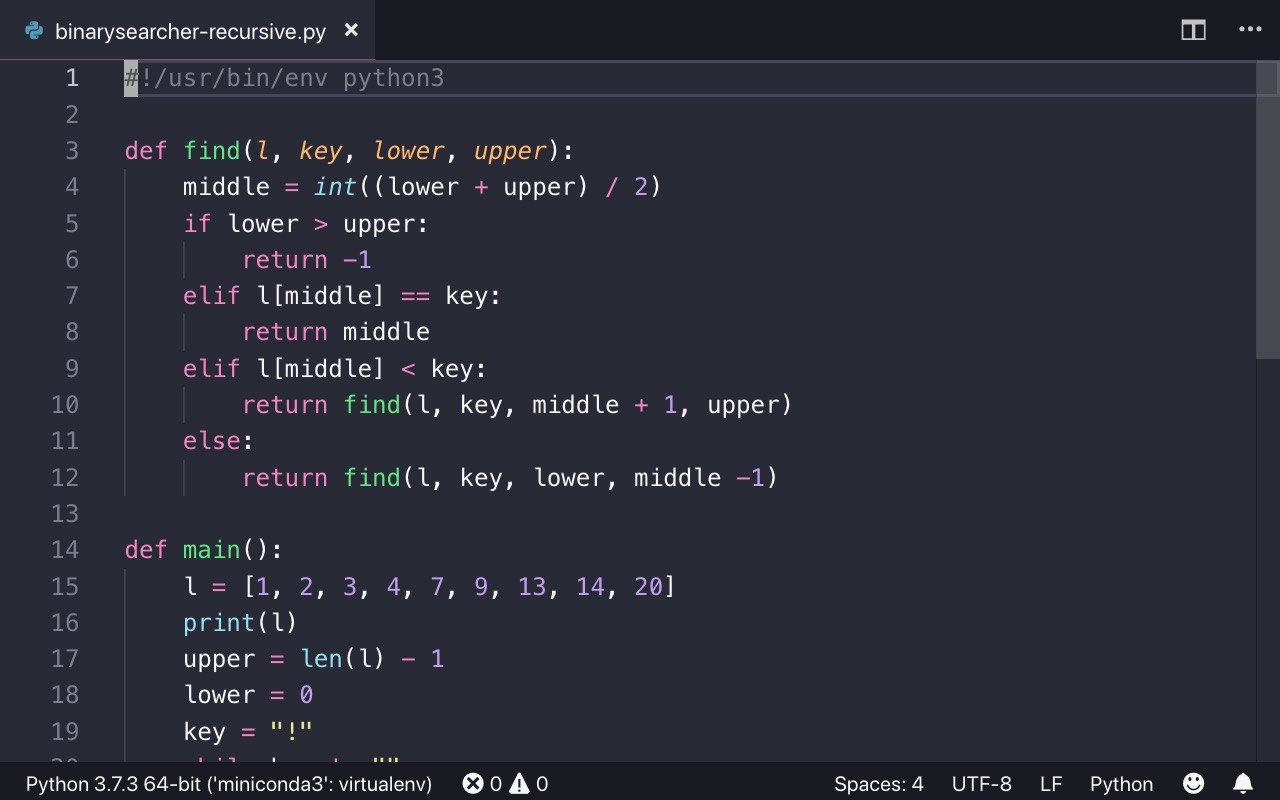Change the LF end-of-line sequence

[x=1050, y=784]
